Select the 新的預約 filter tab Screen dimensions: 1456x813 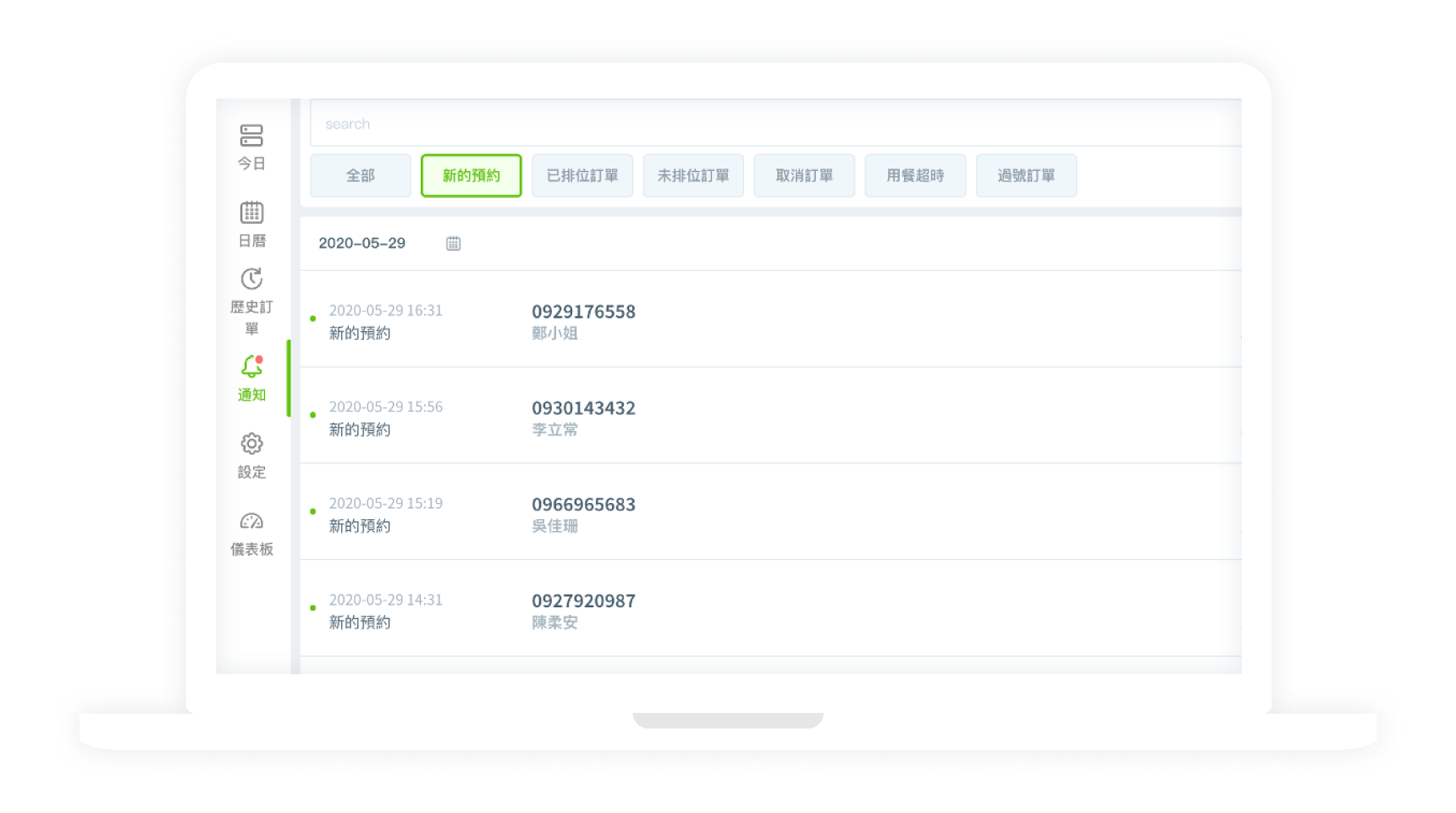tap(471, 175)
